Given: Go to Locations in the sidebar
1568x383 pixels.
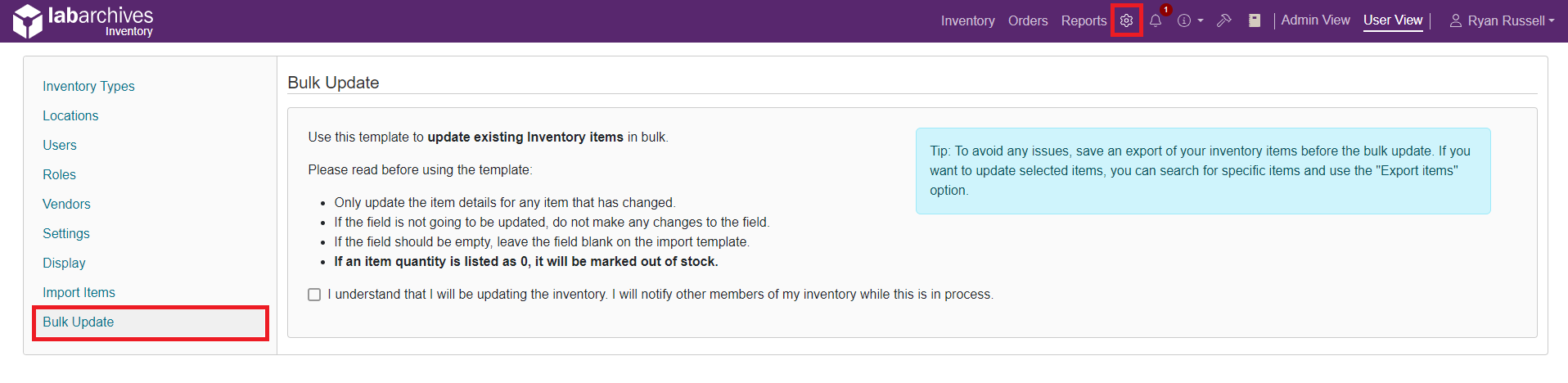Looking at the screenshot, I should (x=70, y=116).
